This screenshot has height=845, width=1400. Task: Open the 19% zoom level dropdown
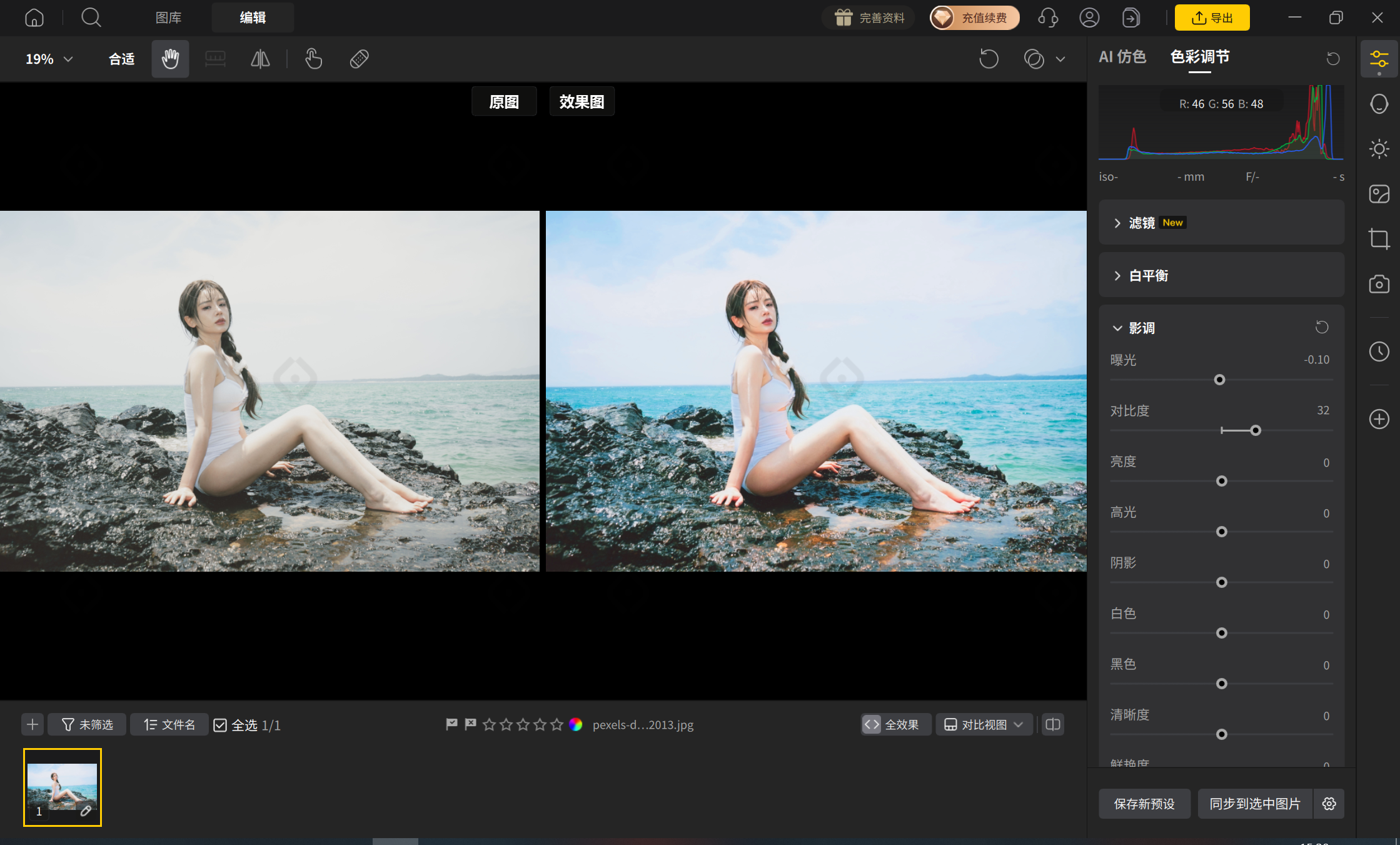point(49,59)
